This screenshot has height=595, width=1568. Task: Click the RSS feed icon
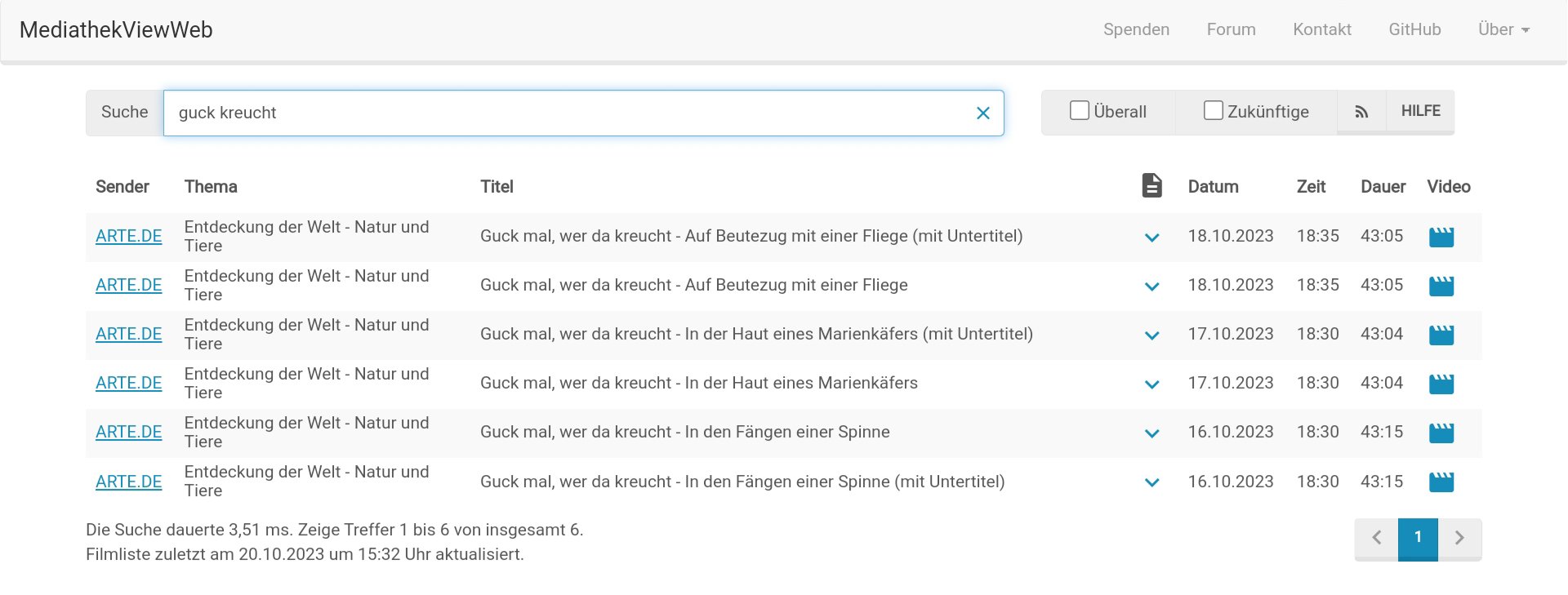tap(1361, 112)
